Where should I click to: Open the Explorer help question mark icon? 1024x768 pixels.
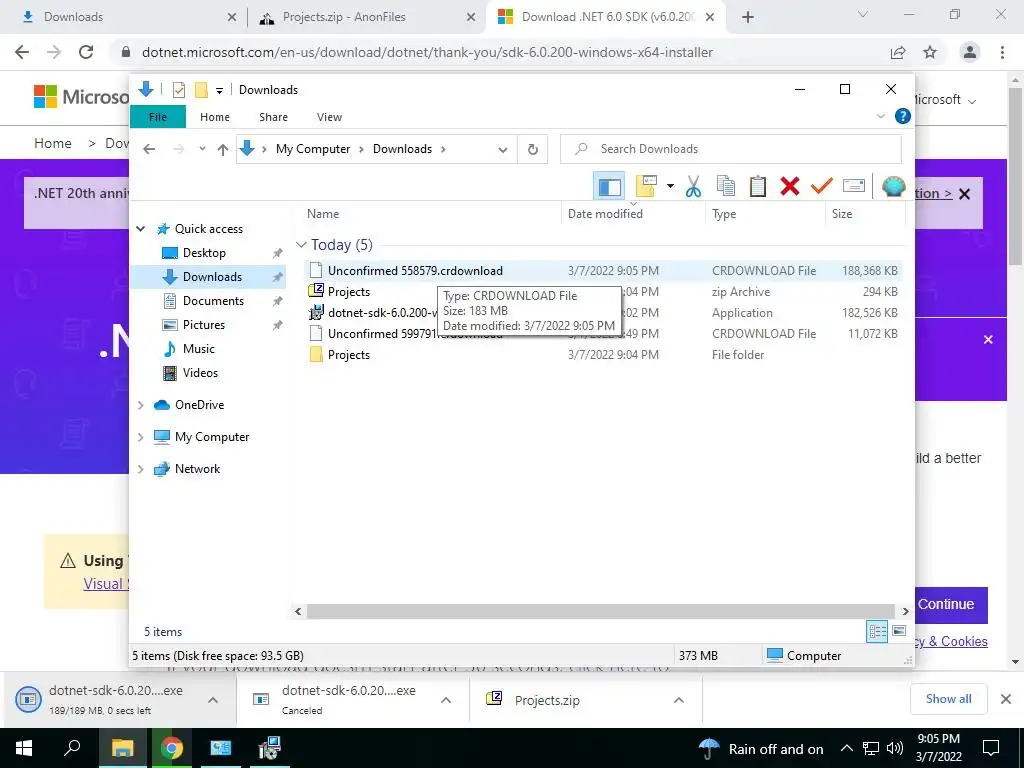coord(903,116)
